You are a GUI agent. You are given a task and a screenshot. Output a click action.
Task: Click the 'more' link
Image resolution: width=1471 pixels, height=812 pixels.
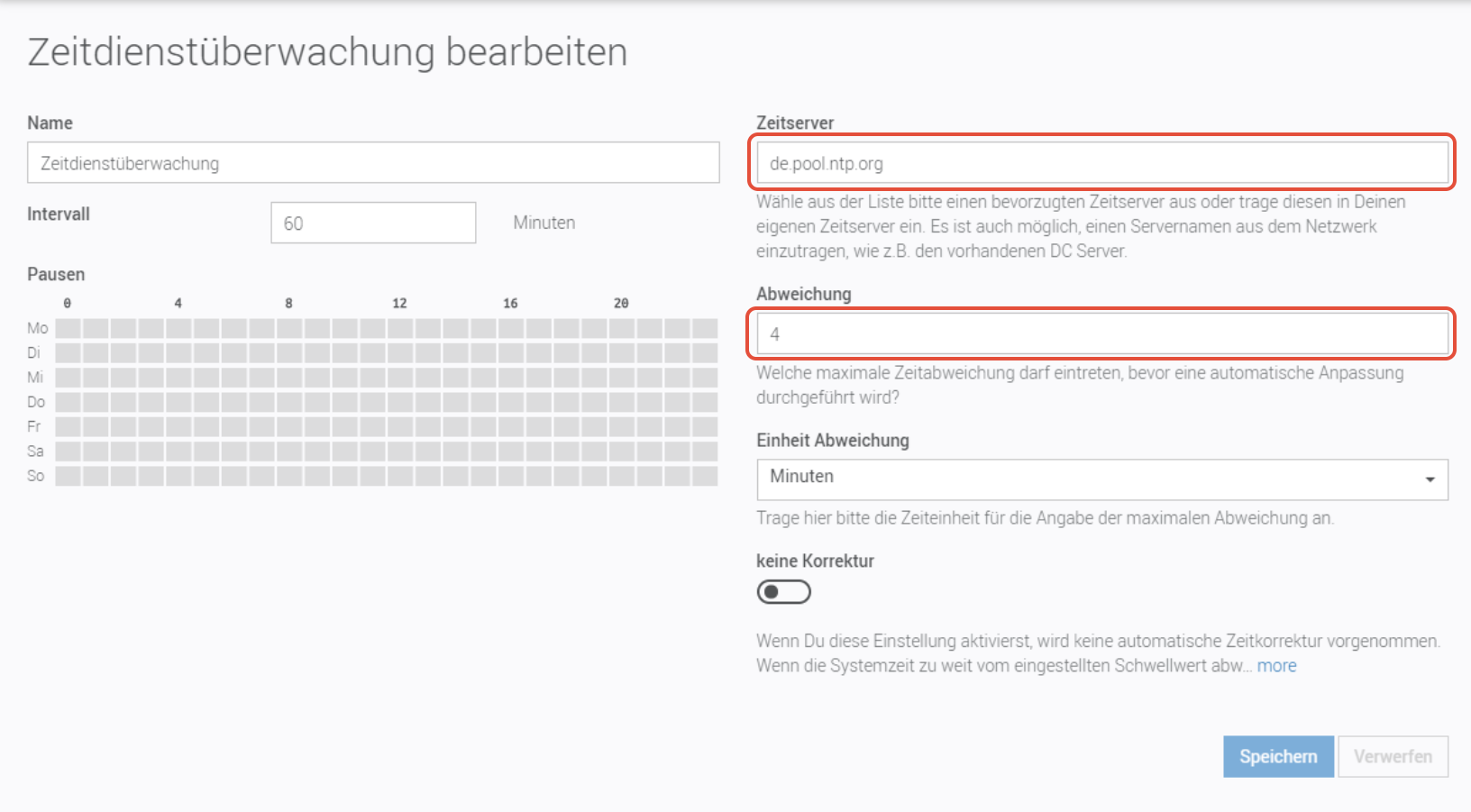tap(1276, 666)
